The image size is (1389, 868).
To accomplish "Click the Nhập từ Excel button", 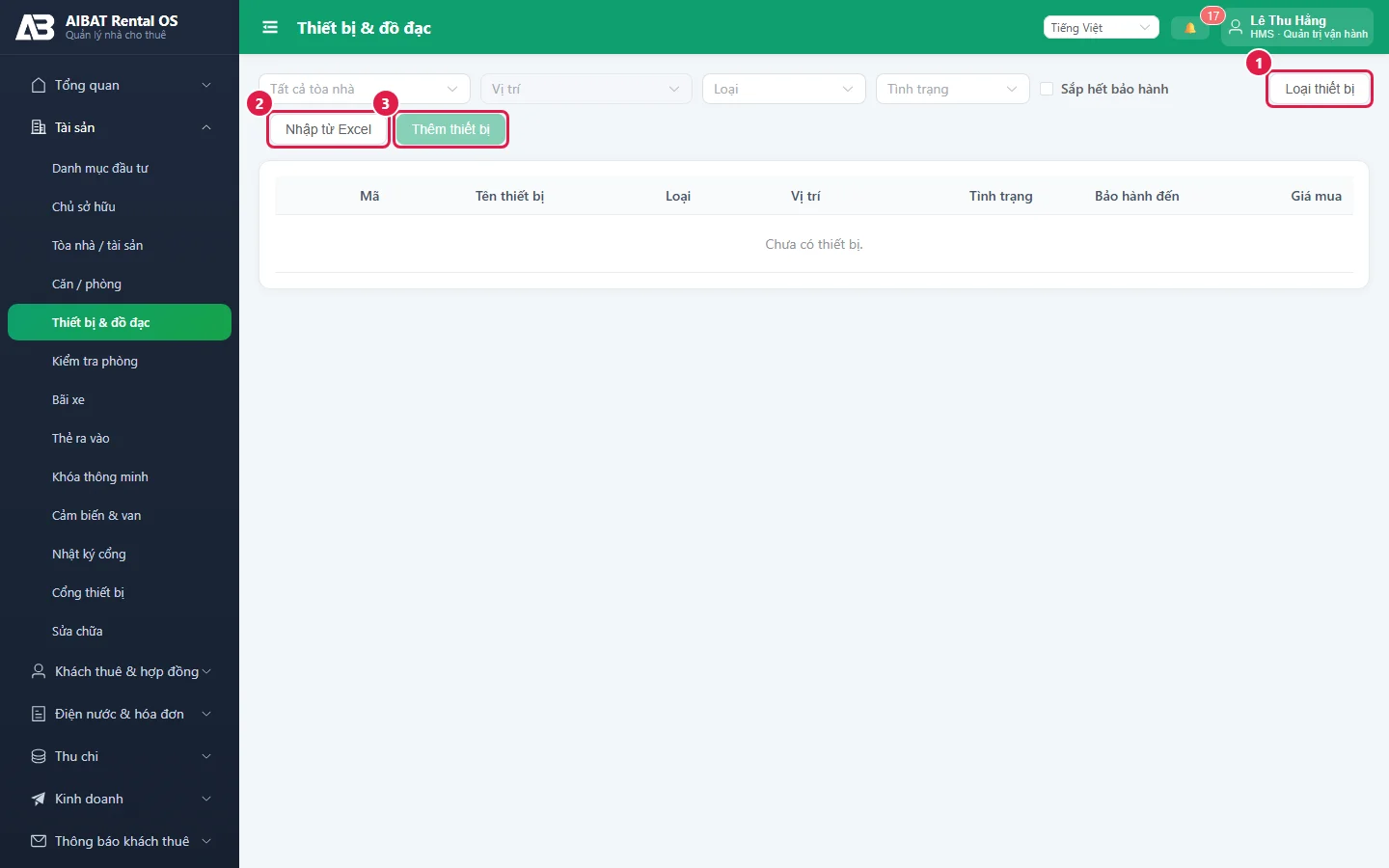I will 329,129.
